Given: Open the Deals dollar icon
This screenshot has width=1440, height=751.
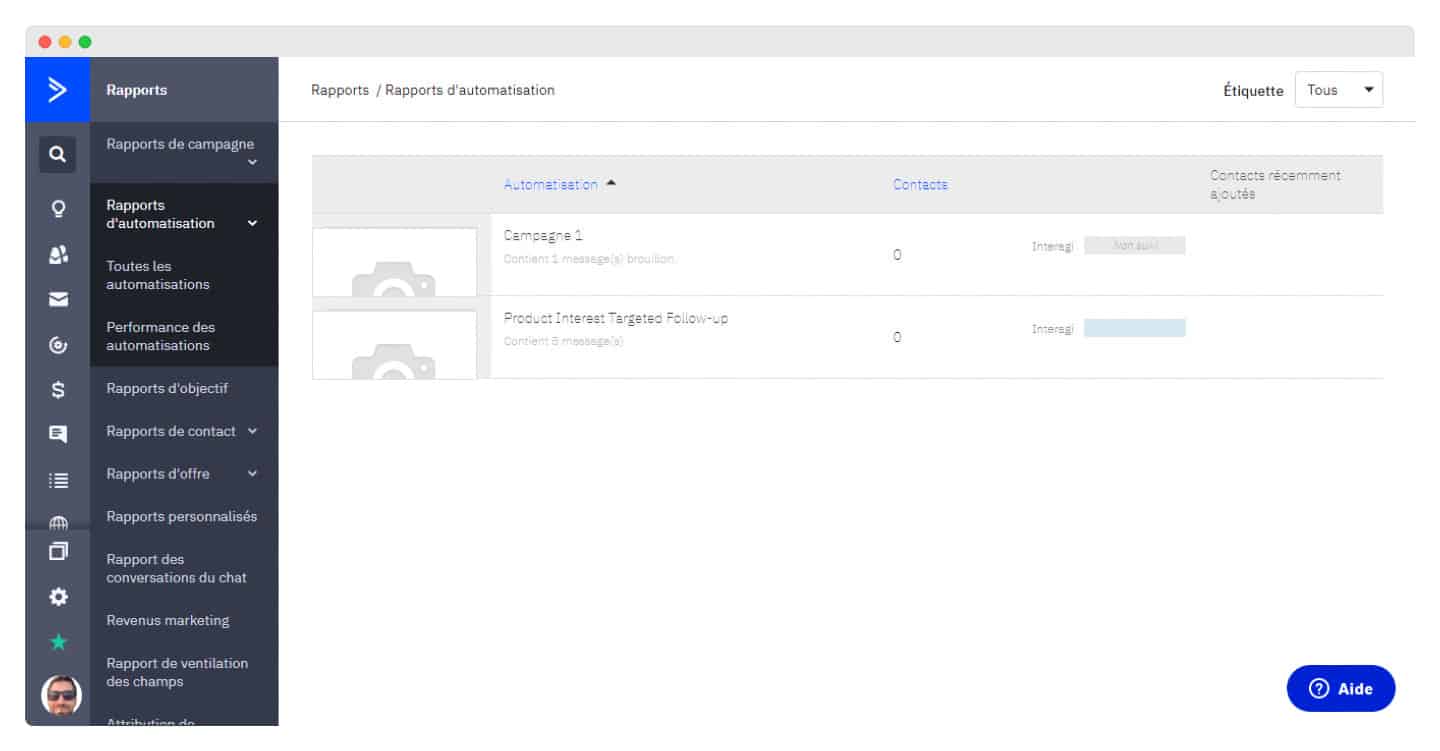Looking at the screenshot, I should (x=58, y=390).
